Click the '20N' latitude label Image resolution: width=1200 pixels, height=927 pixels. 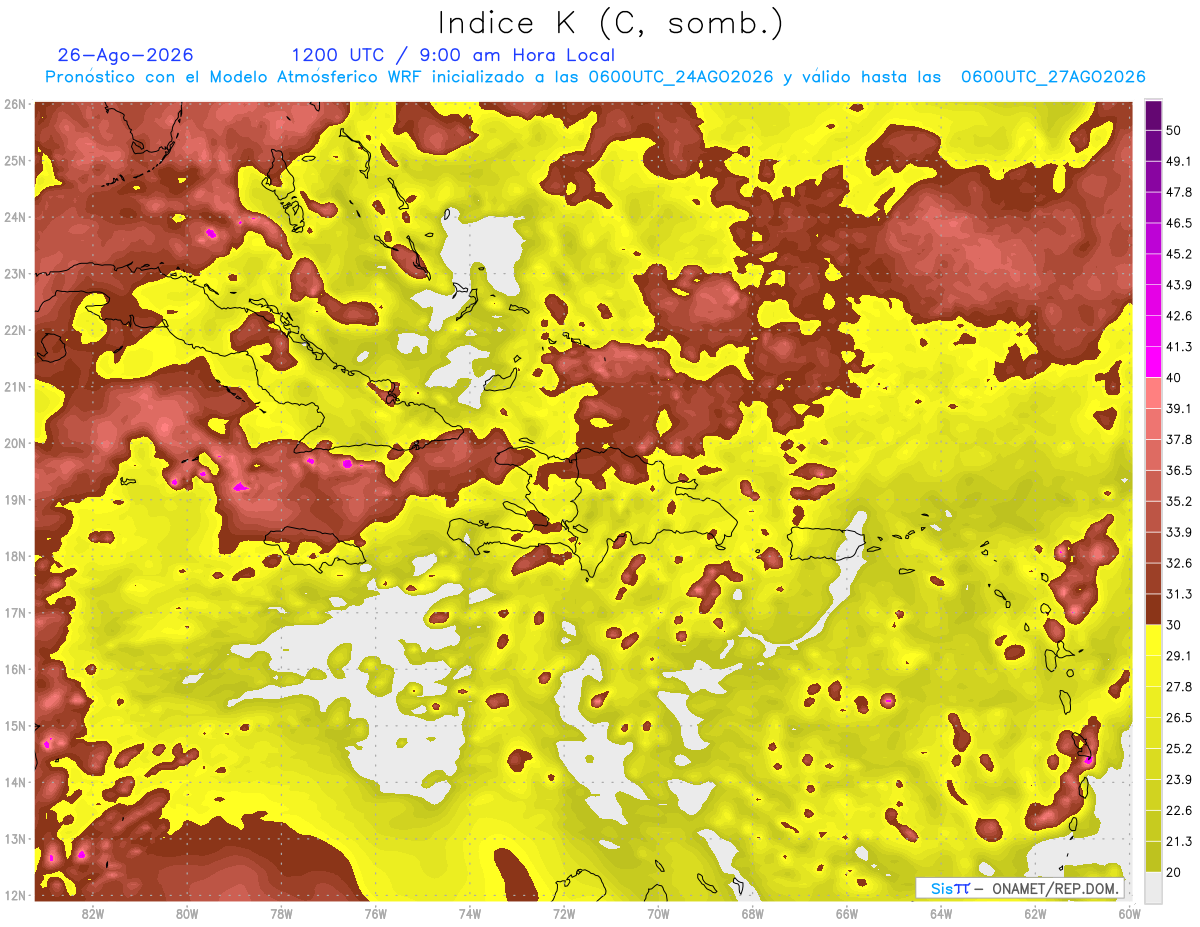click(16, 443)
